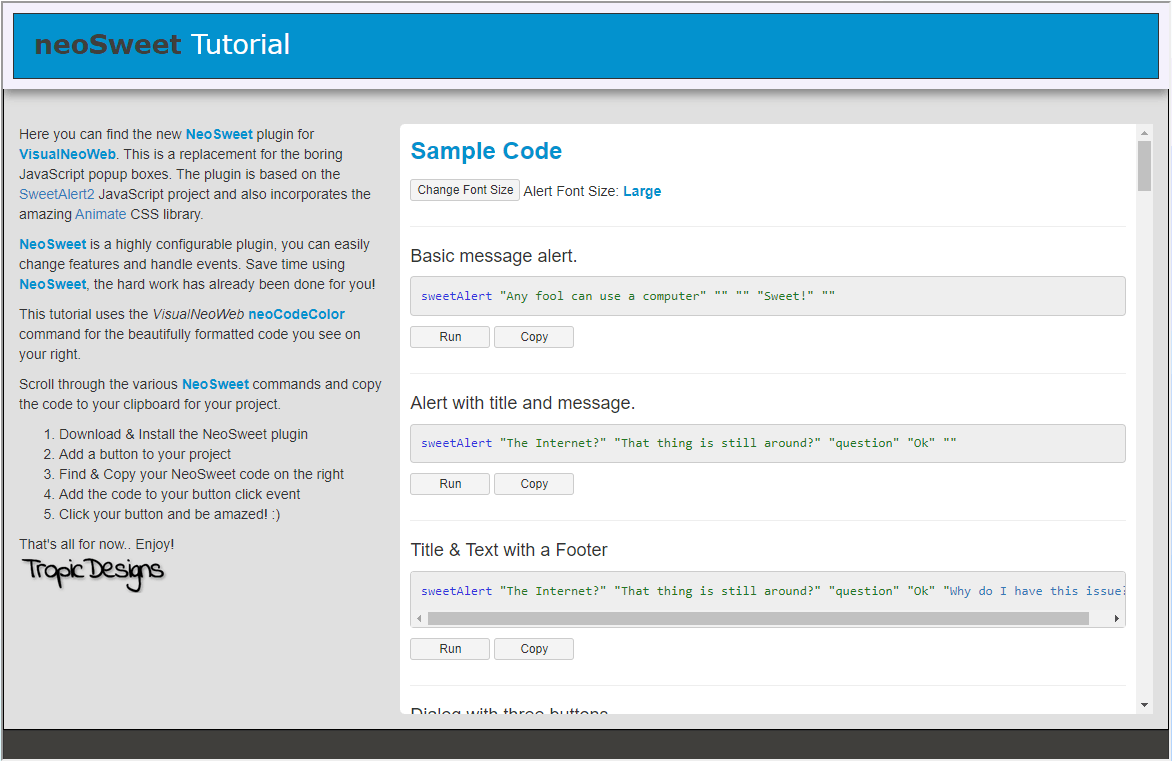This screenshot has height=761, width=1172.
Task: Click the vertical scrollbar thumb of Sample Code
Action: 1144,166
